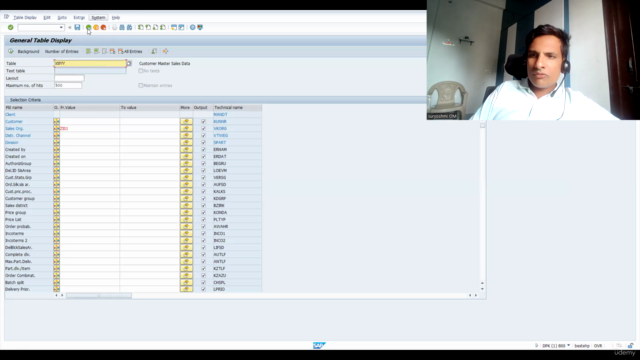The width and height of the screenshot is (640, 360).
Task: Click the selection option icon for Sales Org.
Action: pos(56,128)
